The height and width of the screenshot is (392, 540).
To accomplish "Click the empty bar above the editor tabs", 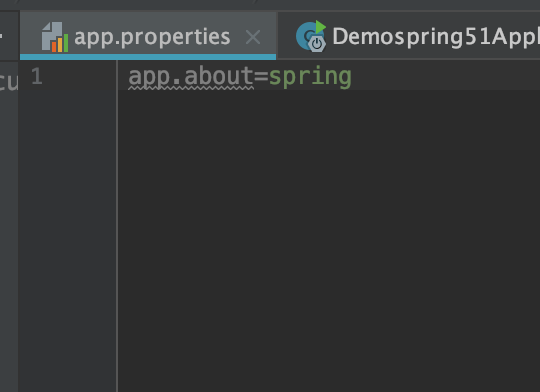I will (270, 5).
